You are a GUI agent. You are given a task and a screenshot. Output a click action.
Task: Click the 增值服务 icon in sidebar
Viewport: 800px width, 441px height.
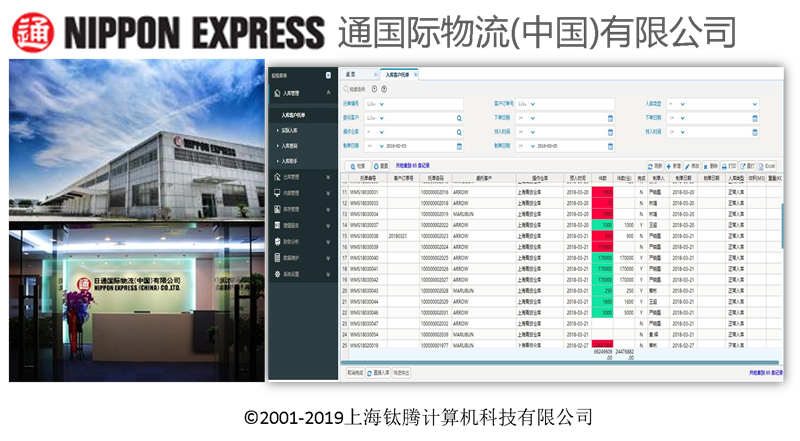pyautogui.click(x=277, y=225)
